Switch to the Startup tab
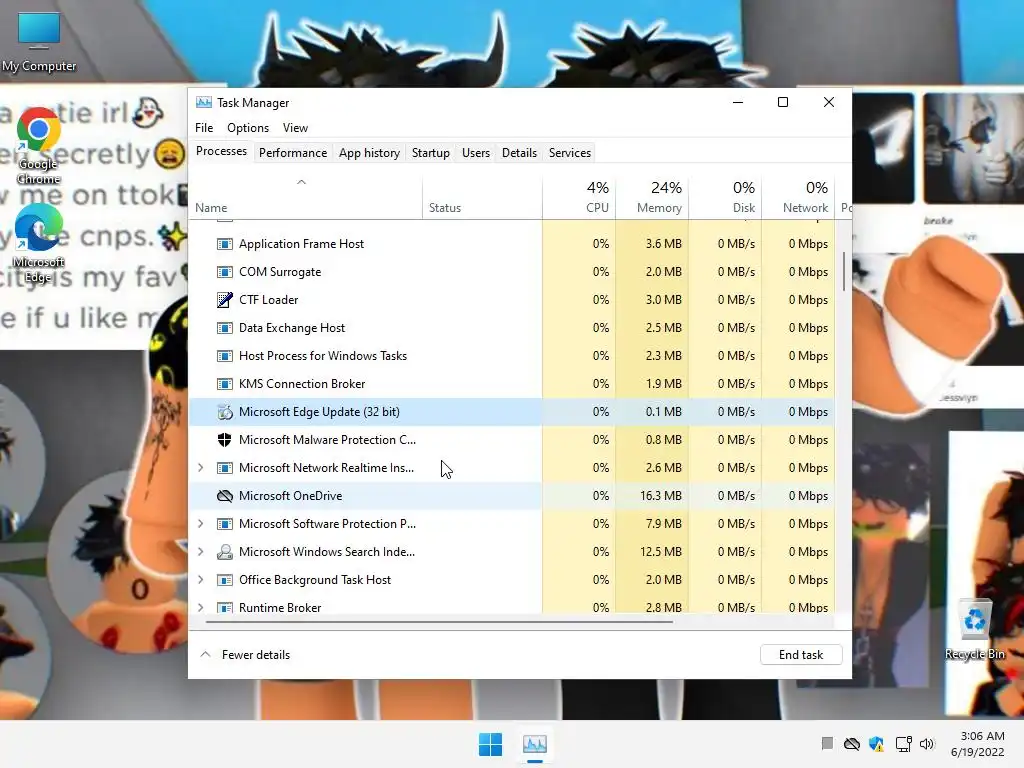 click(x=430, y=153)
